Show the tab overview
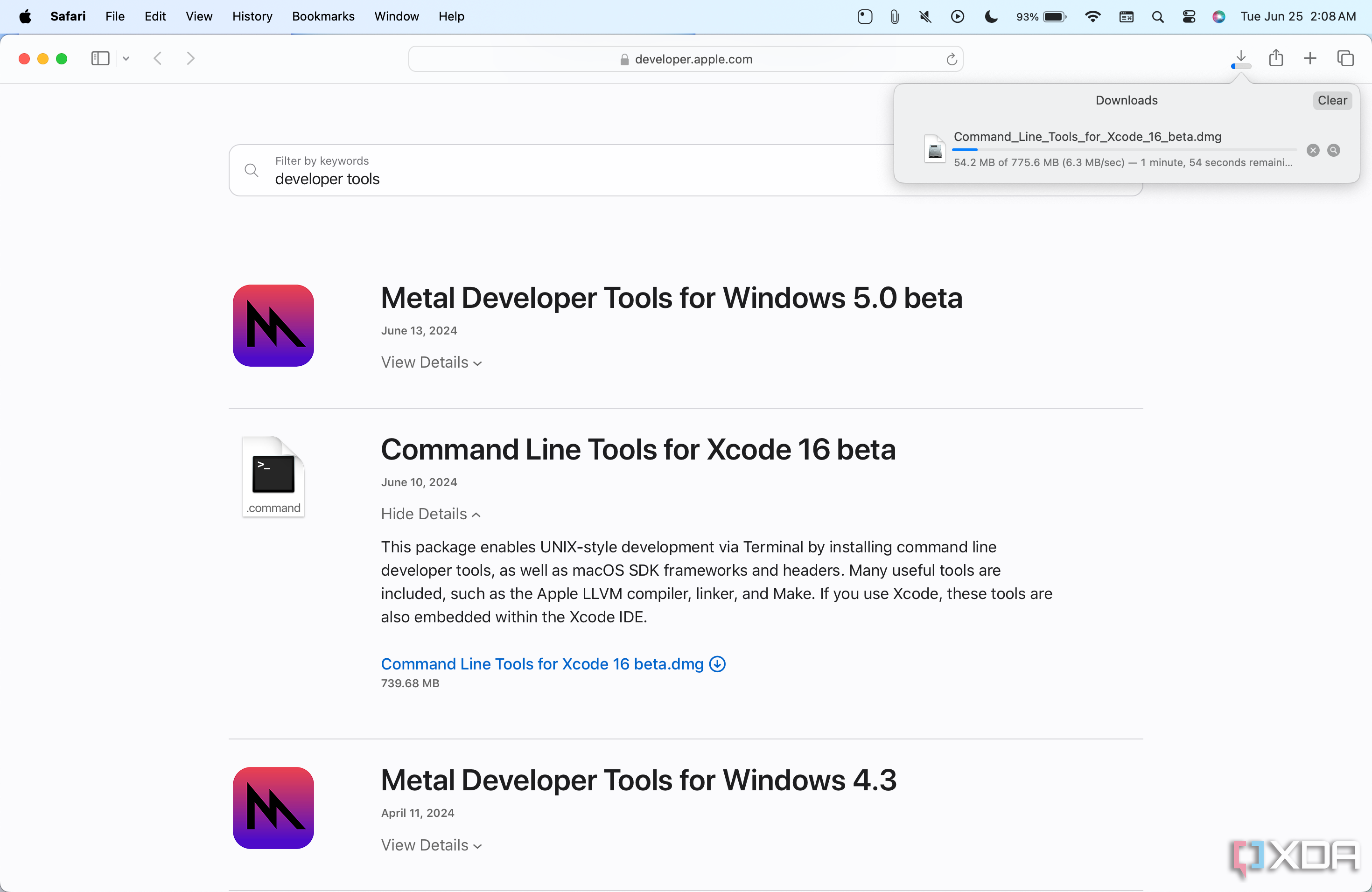This screenshot has width=1372, height=892. (x=1345, y=58)
